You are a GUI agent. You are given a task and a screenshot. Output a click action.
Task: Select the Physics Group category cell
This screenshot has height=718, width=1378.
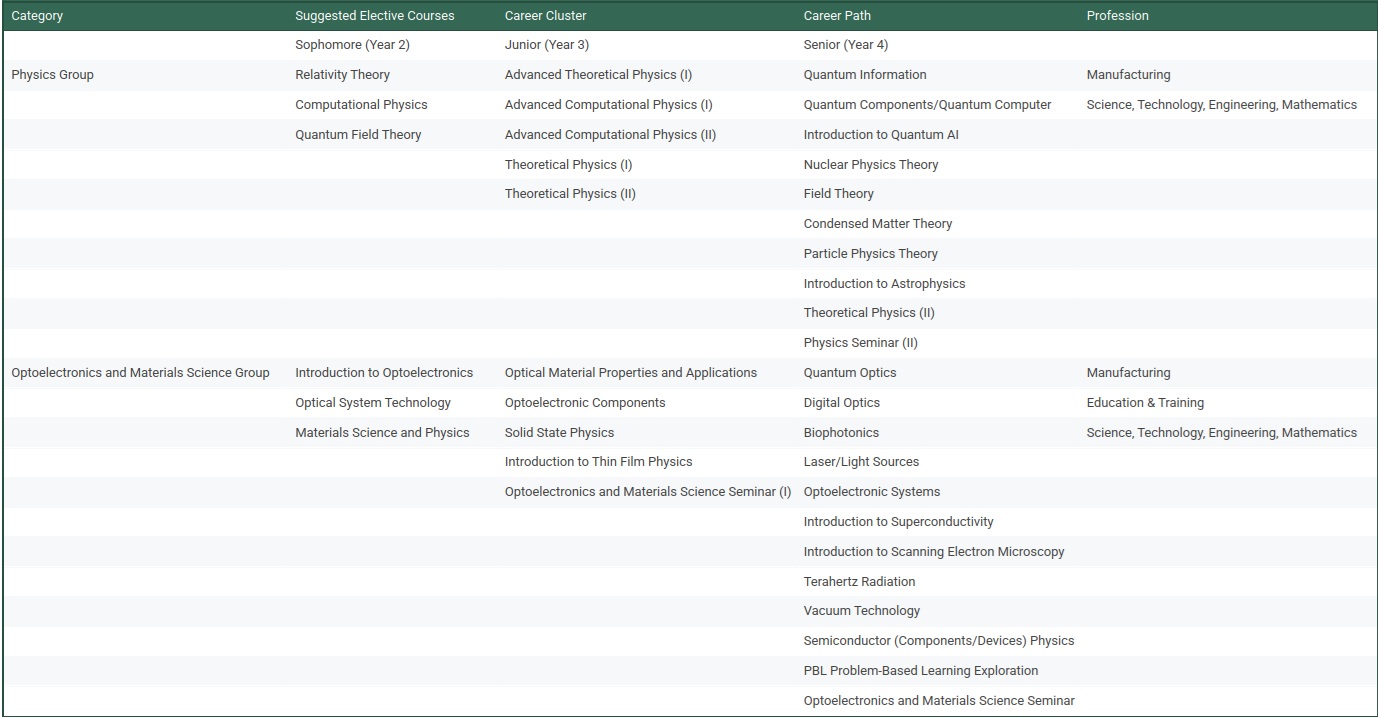pyautogui.click(x=52, y=75)
